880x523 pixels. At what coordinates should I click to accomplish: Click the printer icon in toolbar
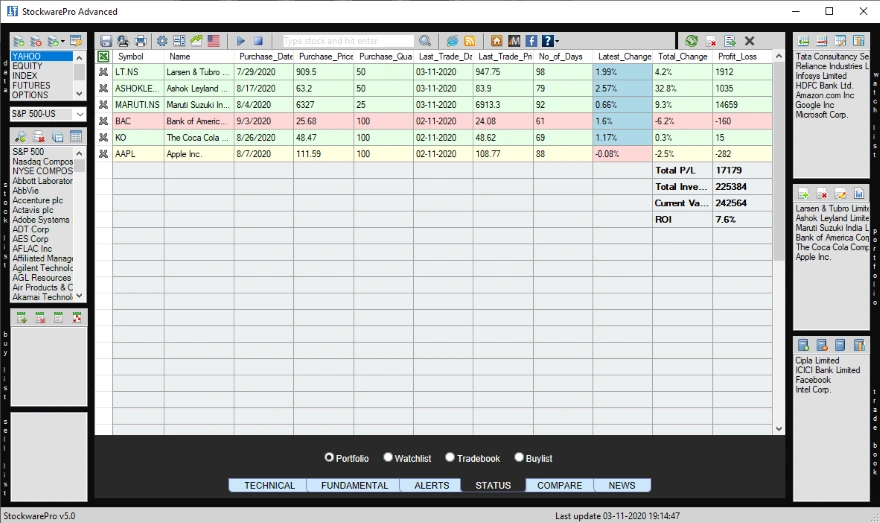(140, 41)
